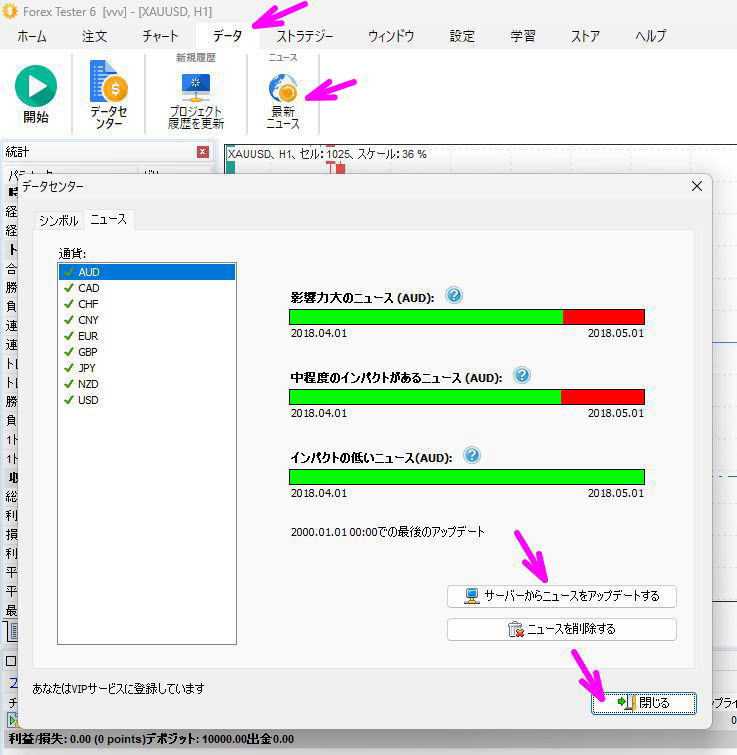Open the チャート ribbon tab
This screenshot has width=737, height=755.
[x=160, y=36]
